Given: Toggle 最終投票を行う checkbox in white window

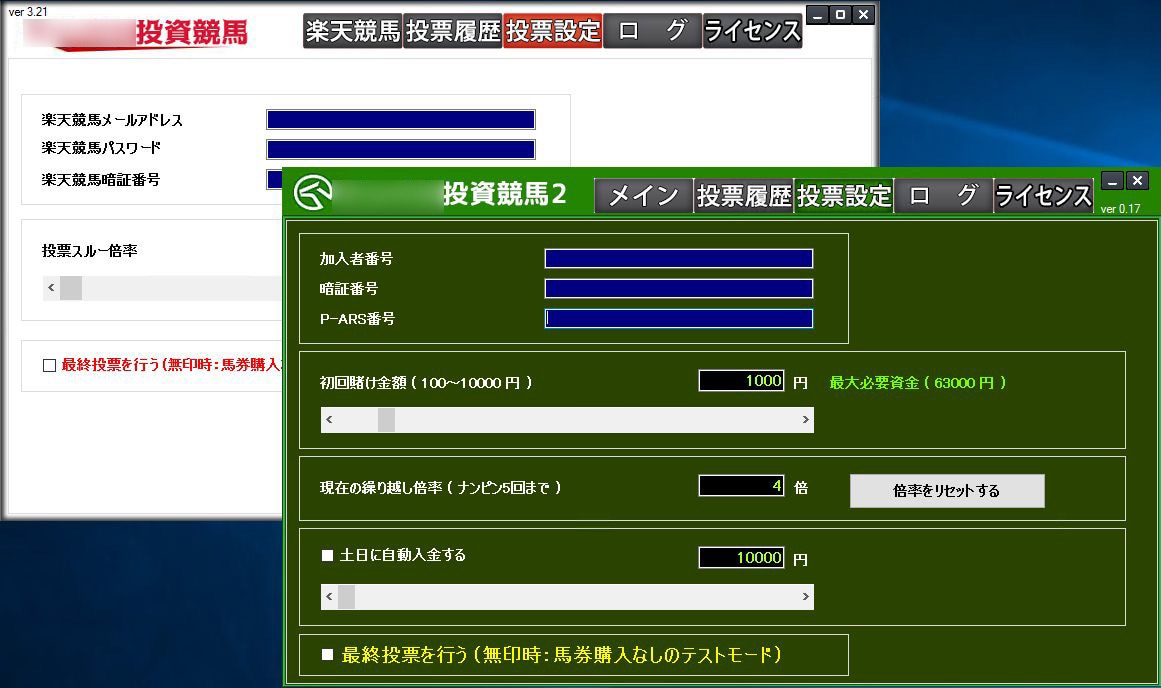Looking at the screenshot, I should [x=50, y=365].
